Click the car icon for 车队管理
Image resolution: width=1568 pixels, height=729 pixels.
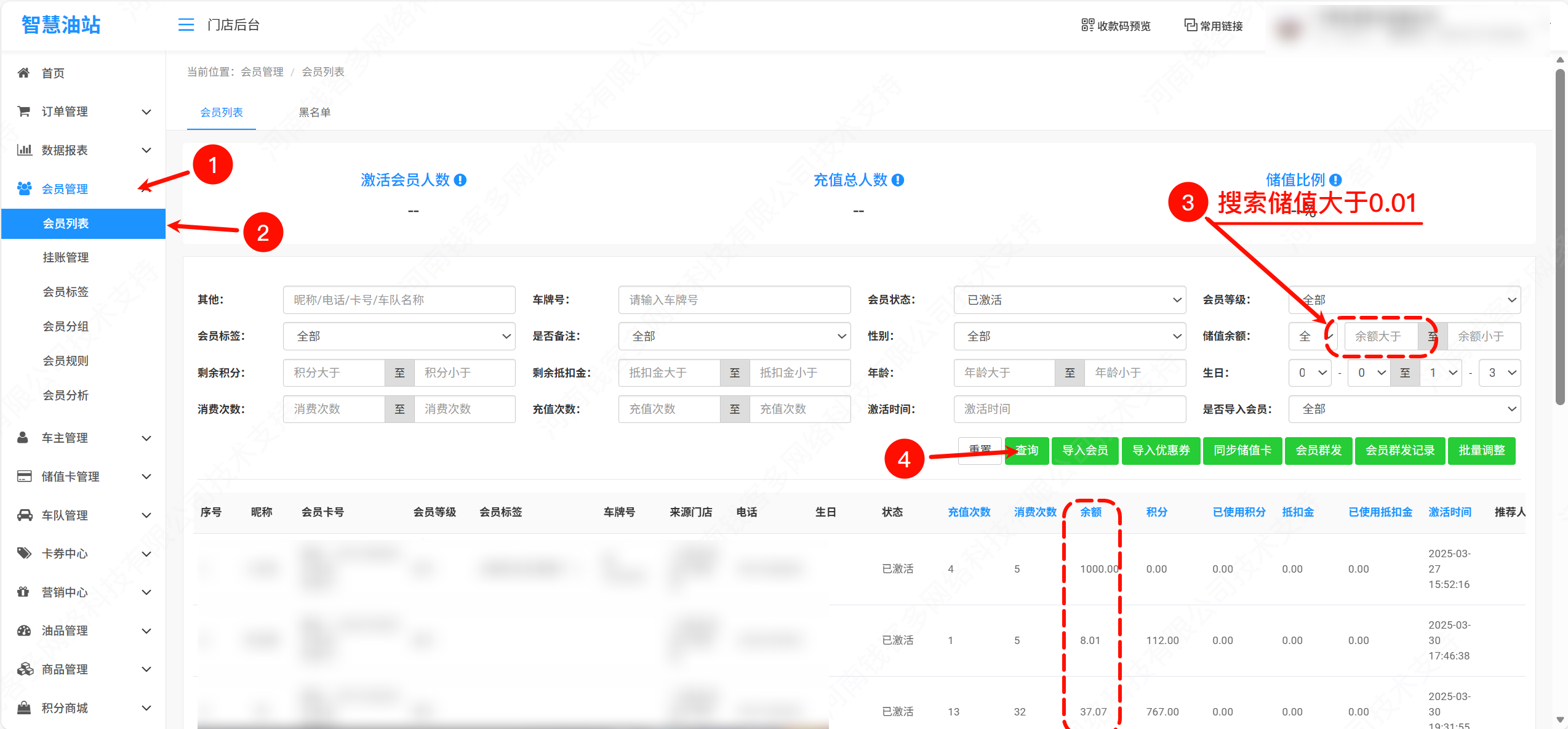coord(24,515)
